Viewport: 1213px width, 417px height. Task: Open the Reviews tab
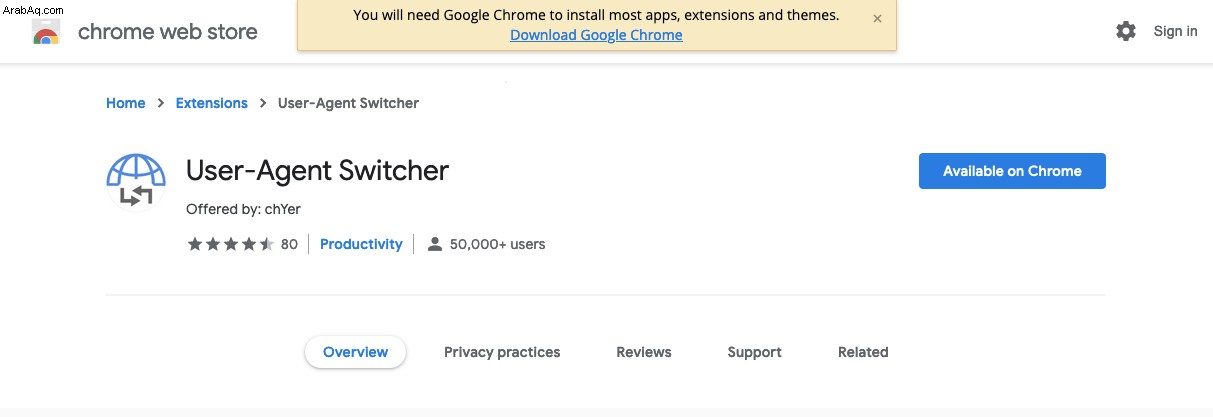pyautogui.click(x=644, y=352)
